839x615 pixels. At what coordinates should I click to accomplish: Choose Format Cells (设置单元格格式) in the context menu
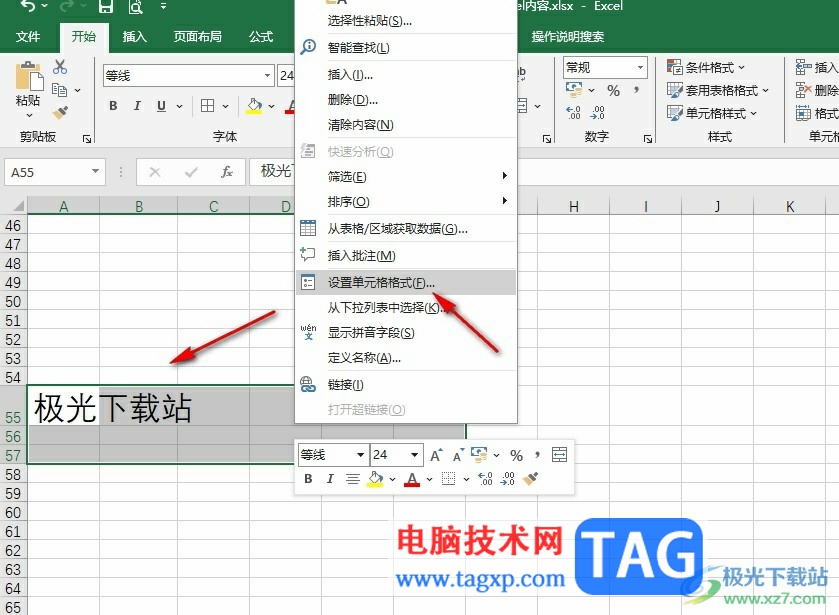[406, 282]
